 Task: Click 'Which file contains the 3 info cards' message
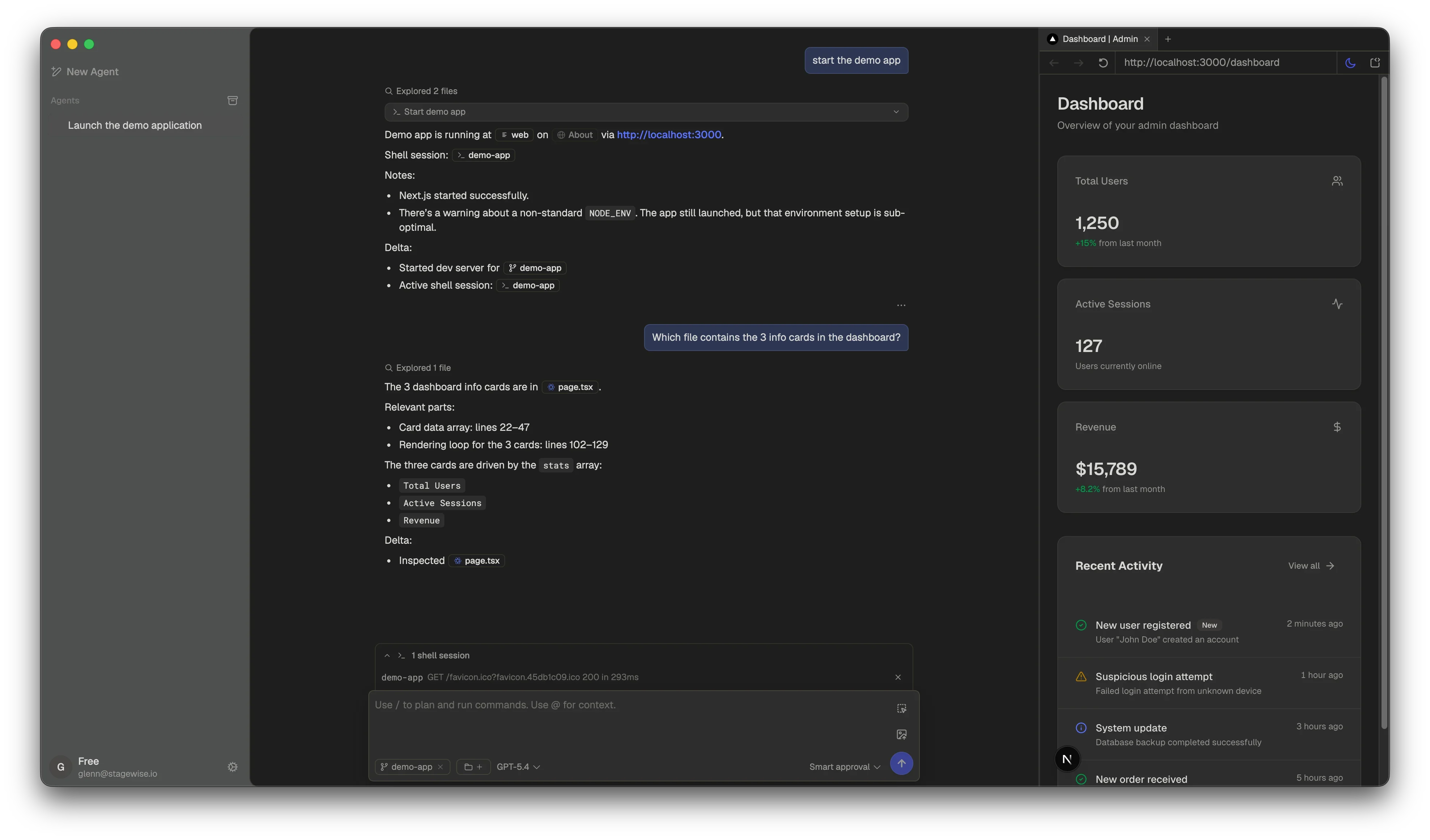tap(776, 338)
